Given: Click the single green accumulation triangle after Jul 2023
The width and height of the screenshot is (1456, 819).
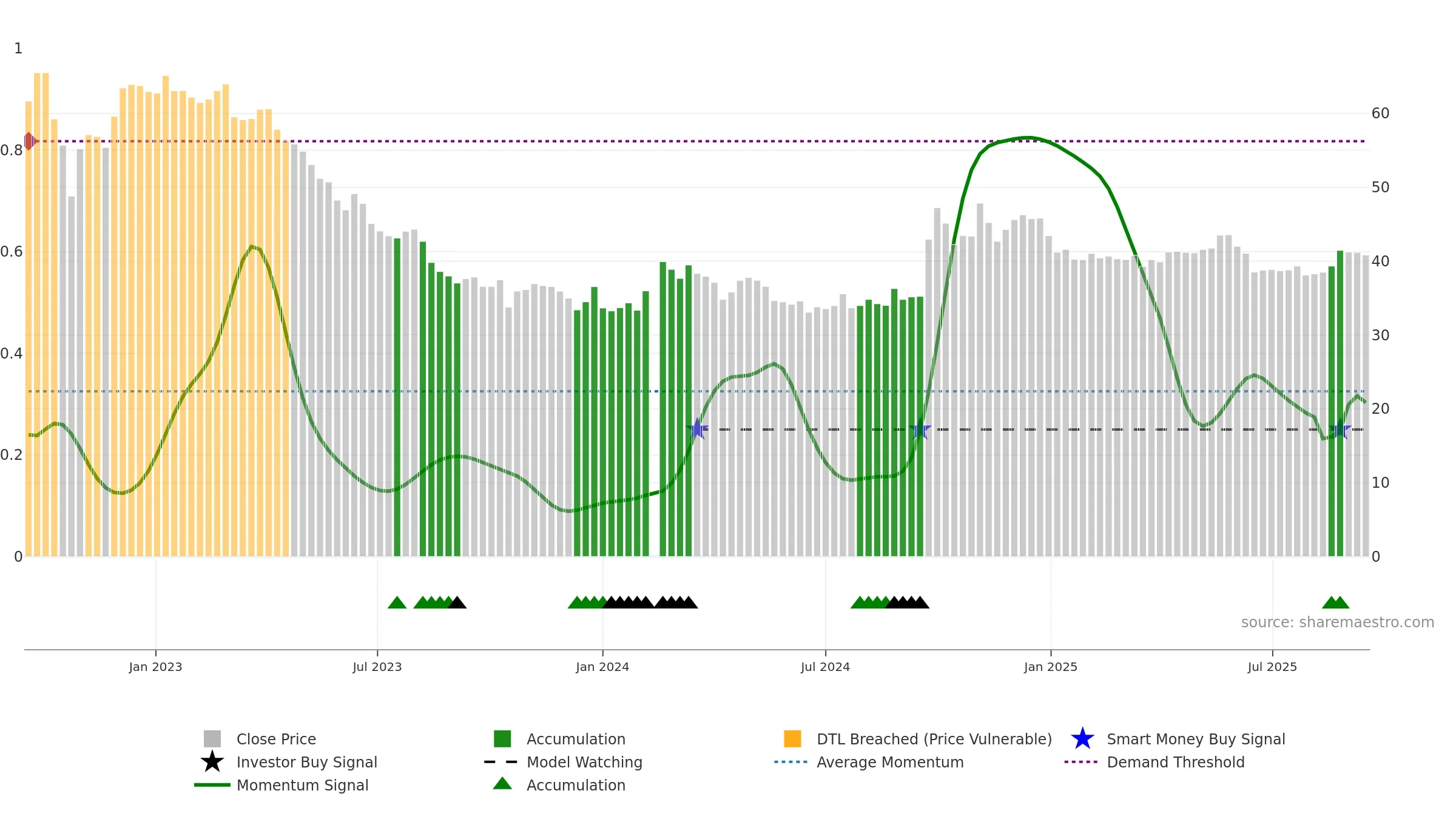Looking at the screenshot, I should 397,602.
